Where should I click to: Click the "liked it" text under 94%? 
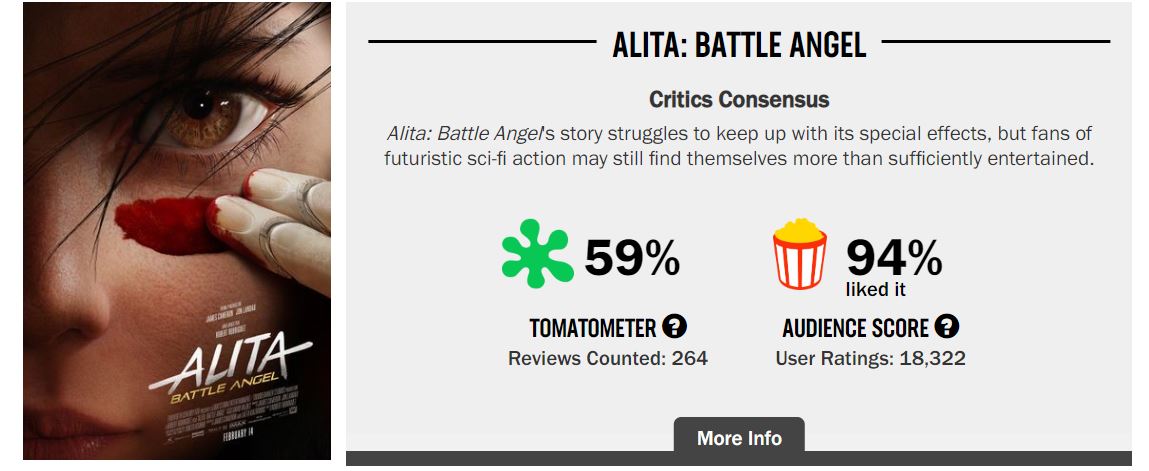875,291
